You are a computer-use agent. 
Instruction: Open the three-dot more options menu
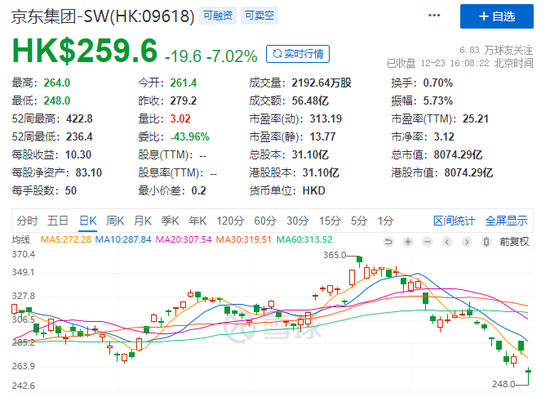434,15
